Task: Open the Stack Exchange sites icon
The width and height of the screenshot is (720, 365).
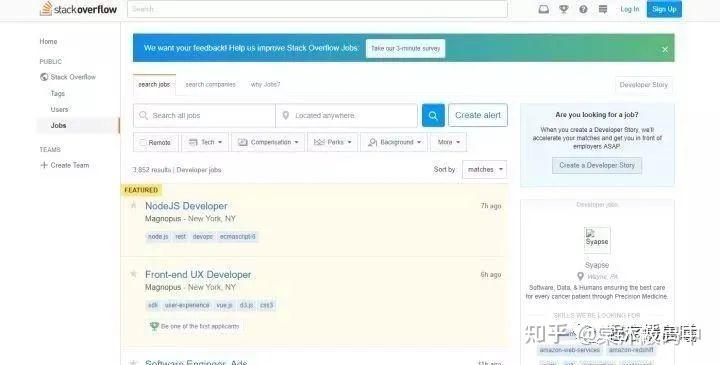Action: point(603,9)
